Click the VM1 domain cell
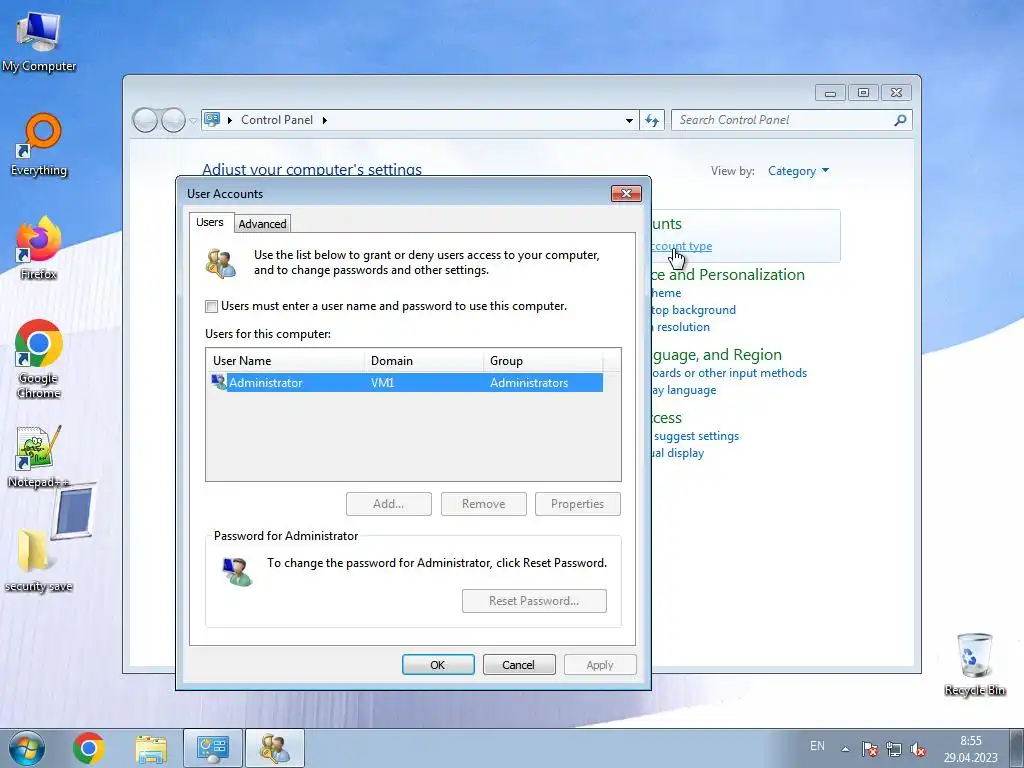 point(383,383)
